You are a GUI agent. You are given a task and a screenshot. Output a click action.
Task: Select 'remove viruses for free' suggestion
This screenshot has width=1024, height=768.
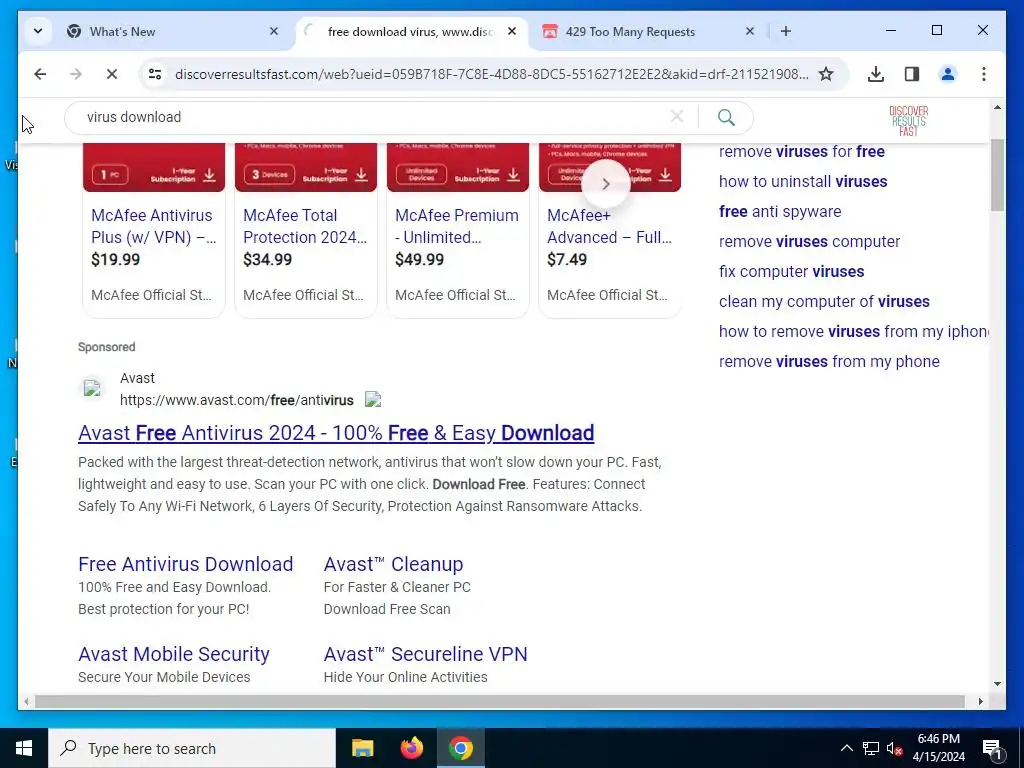(802, 152)
